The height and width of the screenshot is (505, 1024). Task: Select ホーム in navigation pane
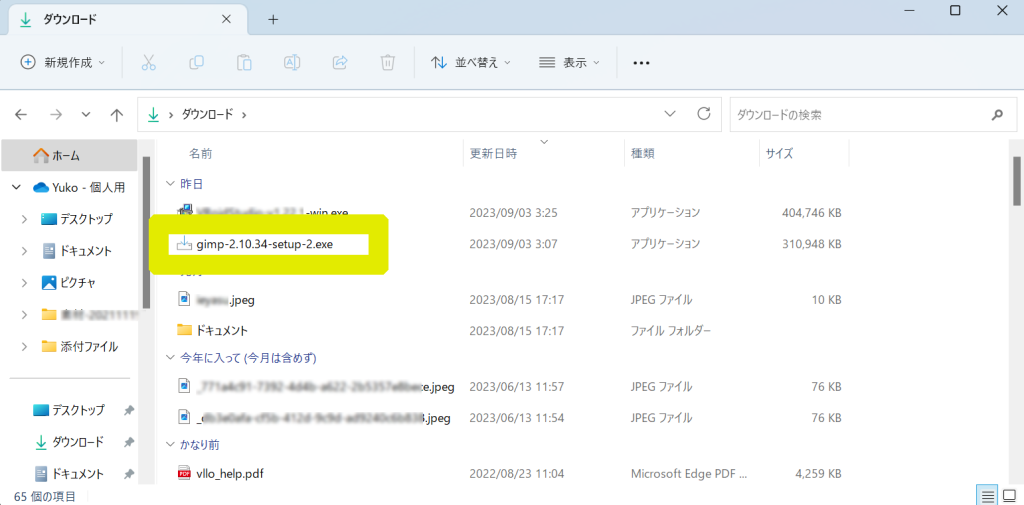69,155
